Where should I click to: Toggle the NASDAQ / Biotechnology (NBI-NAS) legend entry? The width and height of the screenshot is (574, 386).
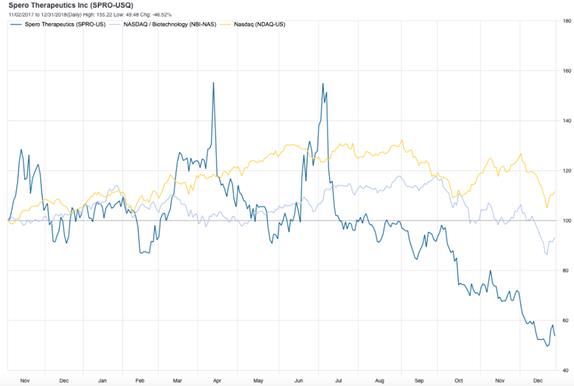[x=163, y=25]
